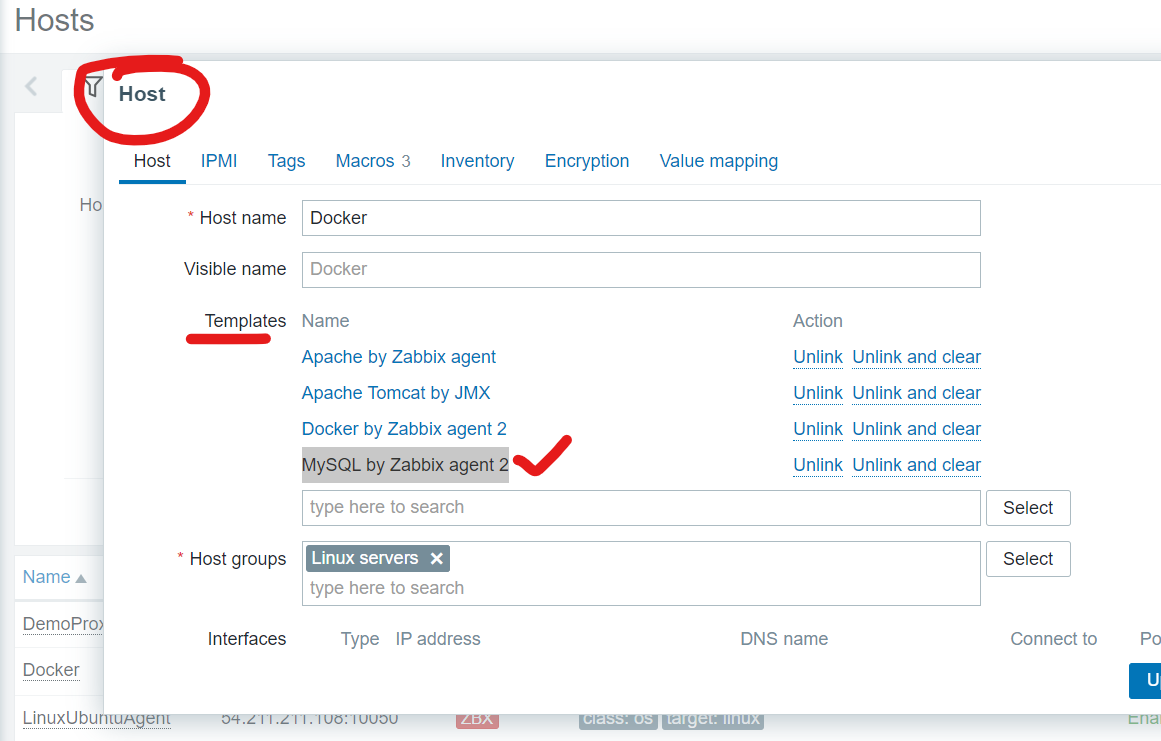
Task: Remove the Linux servers host group tag
Action: [436, 559]
